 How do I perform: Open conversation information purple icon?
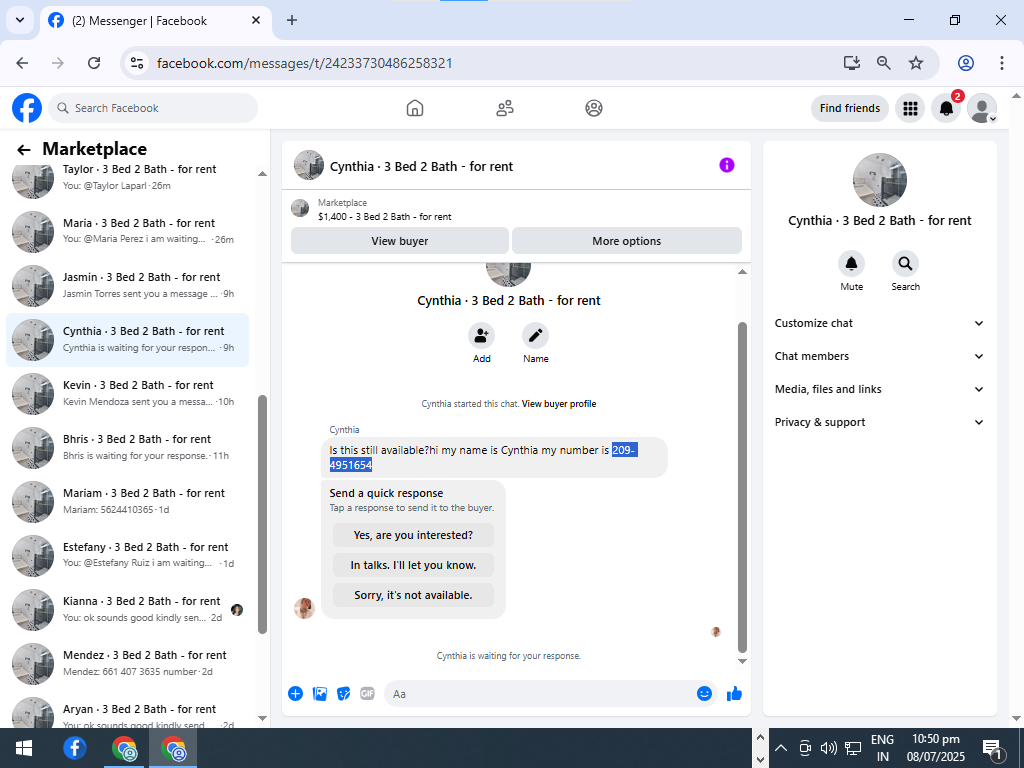pos(727,165)
